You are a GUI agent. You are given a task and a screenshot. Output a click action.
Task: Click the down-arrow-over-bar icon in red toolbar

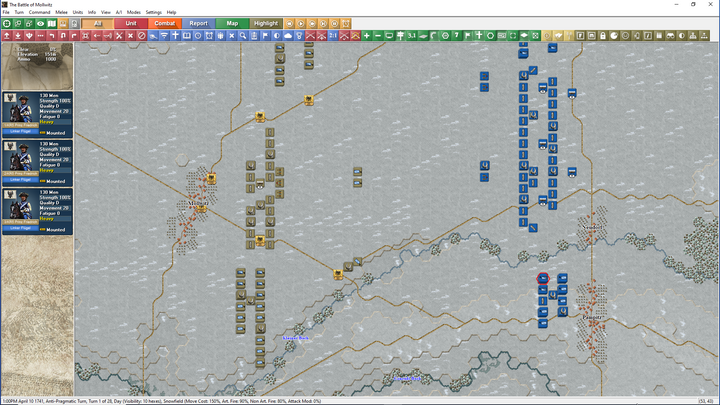(x=18, y=35)
